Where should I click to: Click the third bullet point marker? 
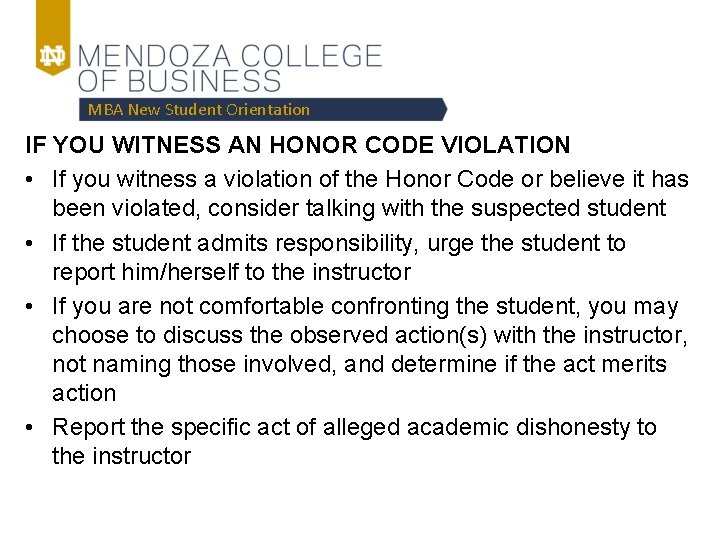point(32,307)
